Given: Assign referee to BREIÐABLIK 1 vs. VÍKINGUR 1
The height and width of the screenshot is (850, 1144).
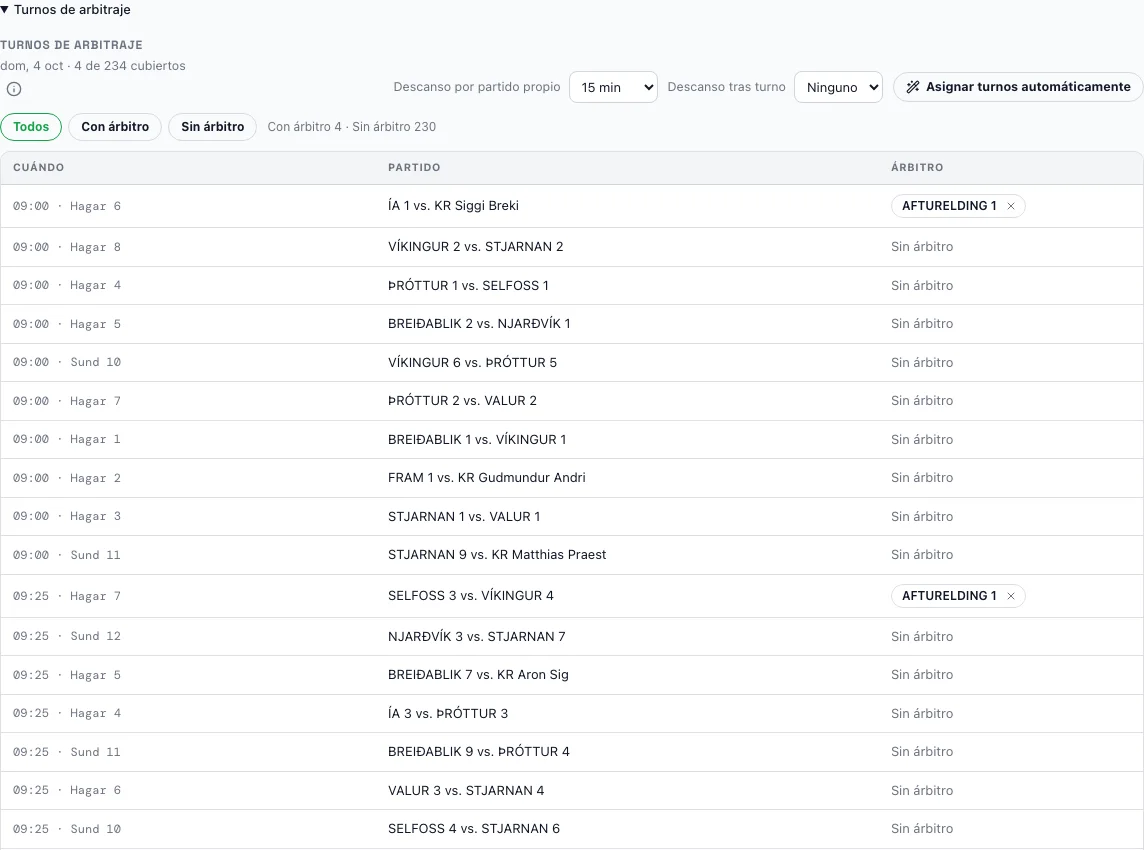Looking at the screenshot, I should coord(922,439).
